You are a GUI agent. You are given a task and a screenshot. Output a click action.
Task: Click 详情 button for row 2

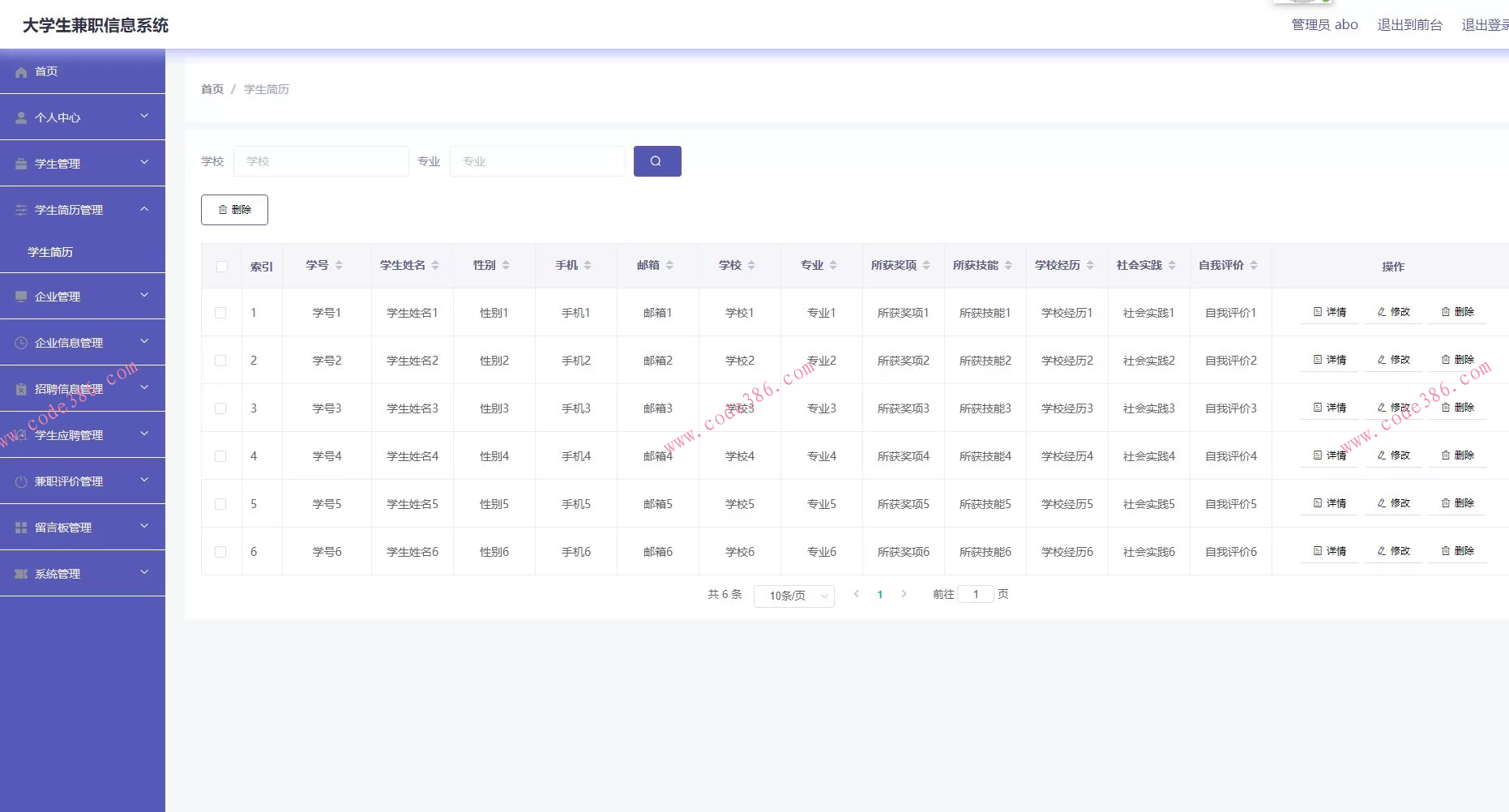[1329, 360]
